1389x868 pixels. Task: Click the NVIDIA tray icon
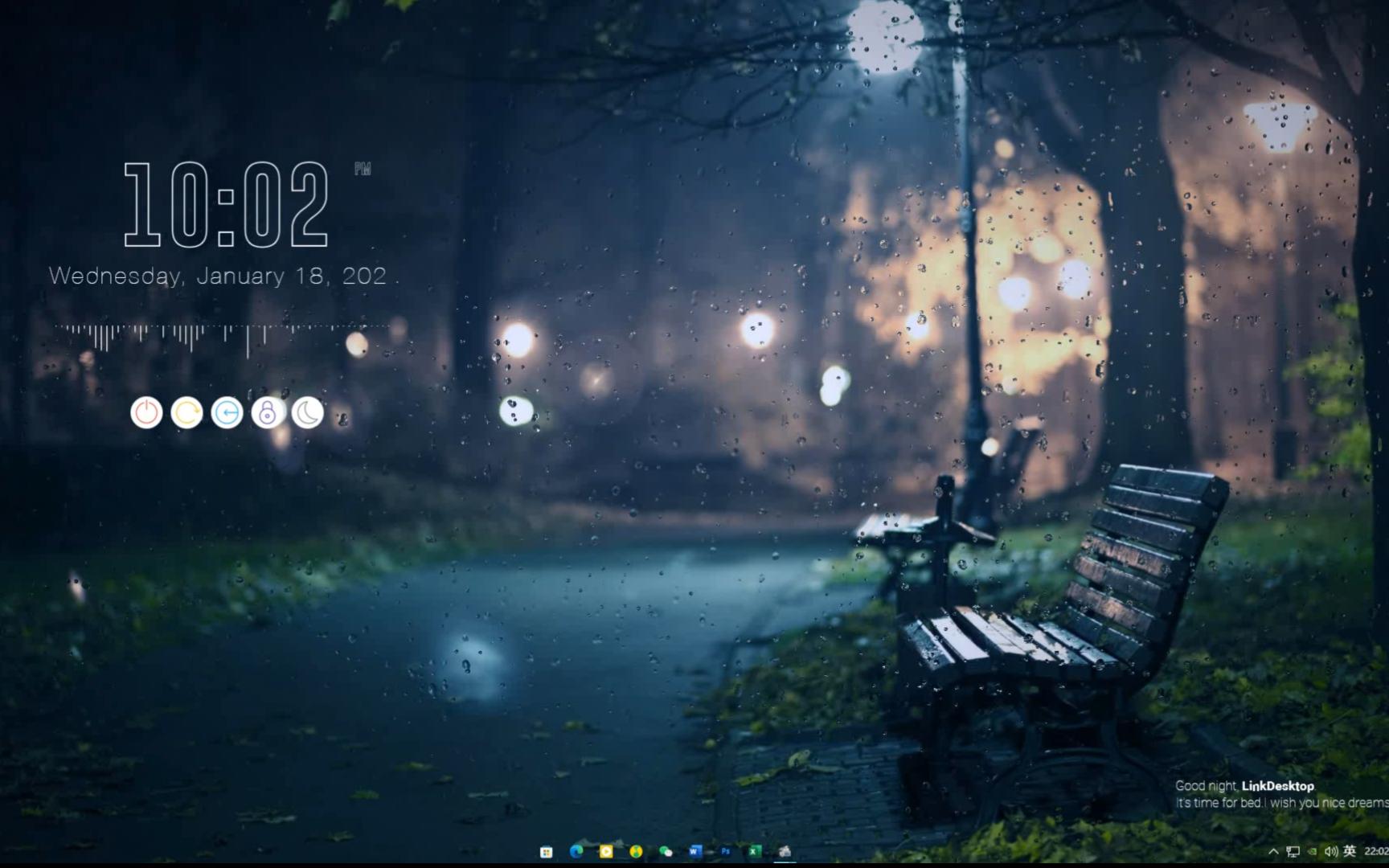1312,852
